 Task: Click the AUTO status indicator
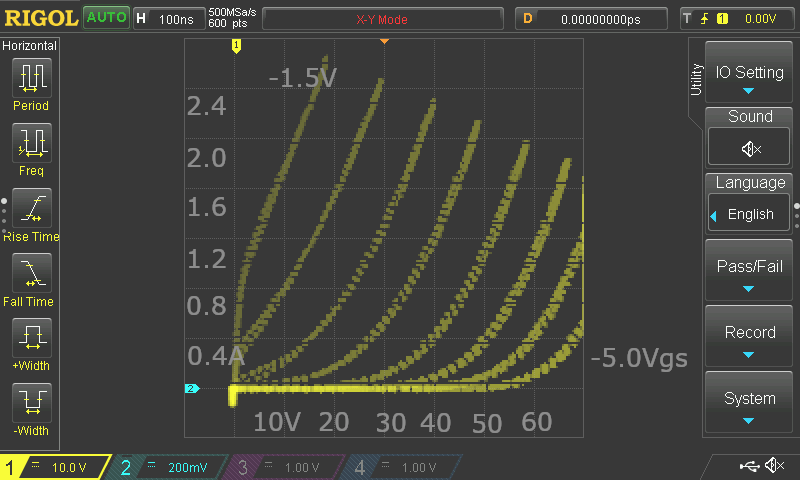(106, 18)
